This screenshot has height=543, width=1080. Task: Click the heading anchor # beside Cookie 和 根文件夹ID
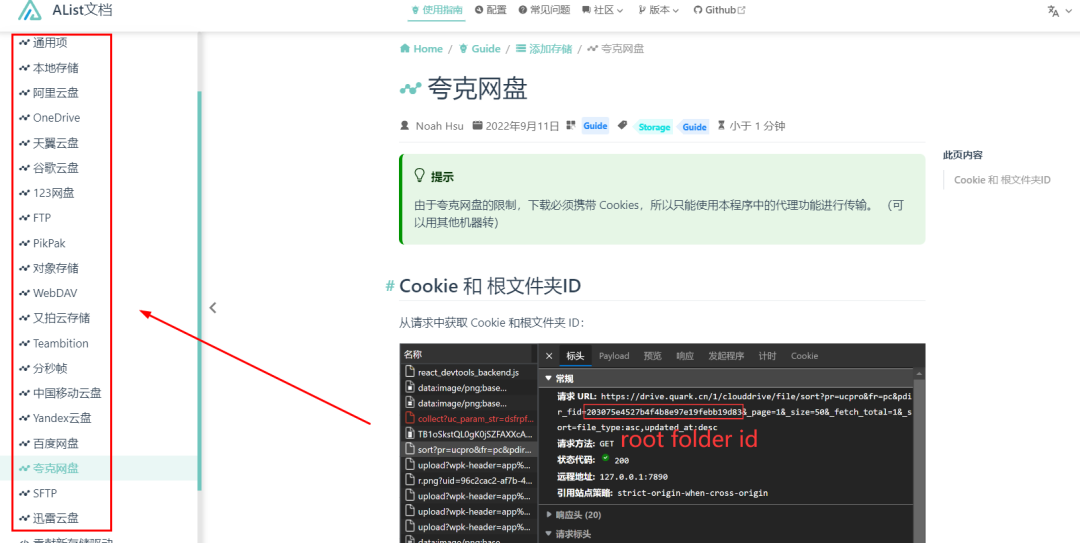pos(390,286)
